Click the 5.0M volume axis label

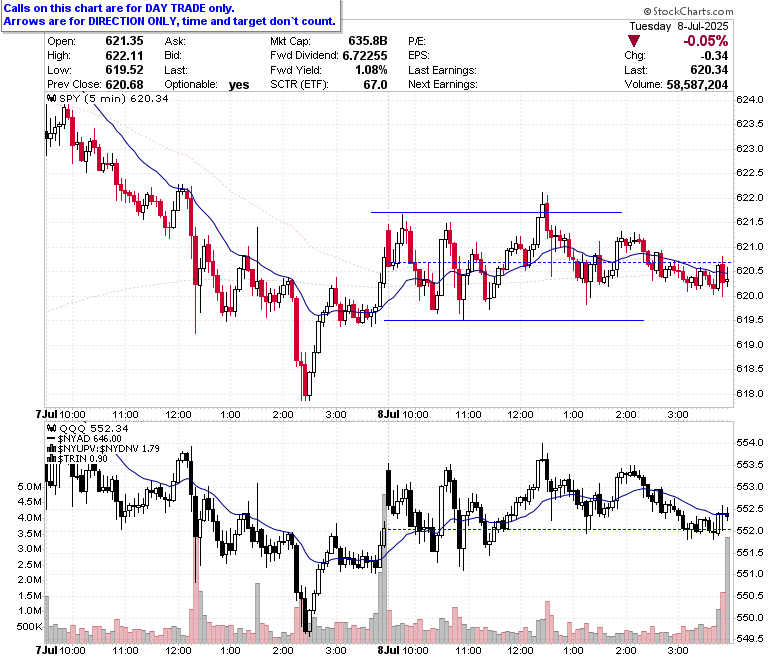tap(29, 486)
